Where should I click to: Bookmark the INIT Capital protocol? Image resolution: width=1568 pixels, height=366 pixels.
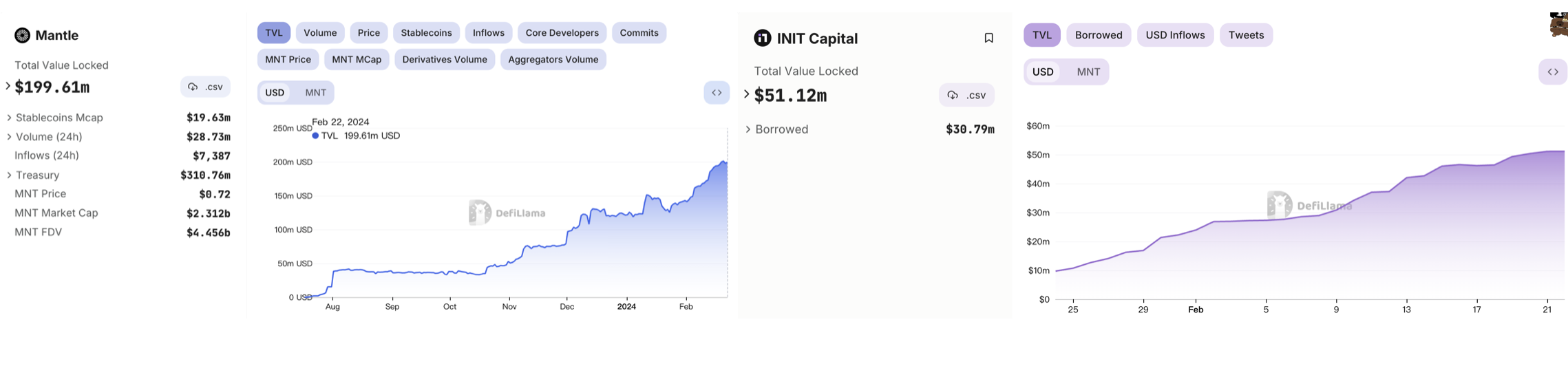[x=988, y=39]
